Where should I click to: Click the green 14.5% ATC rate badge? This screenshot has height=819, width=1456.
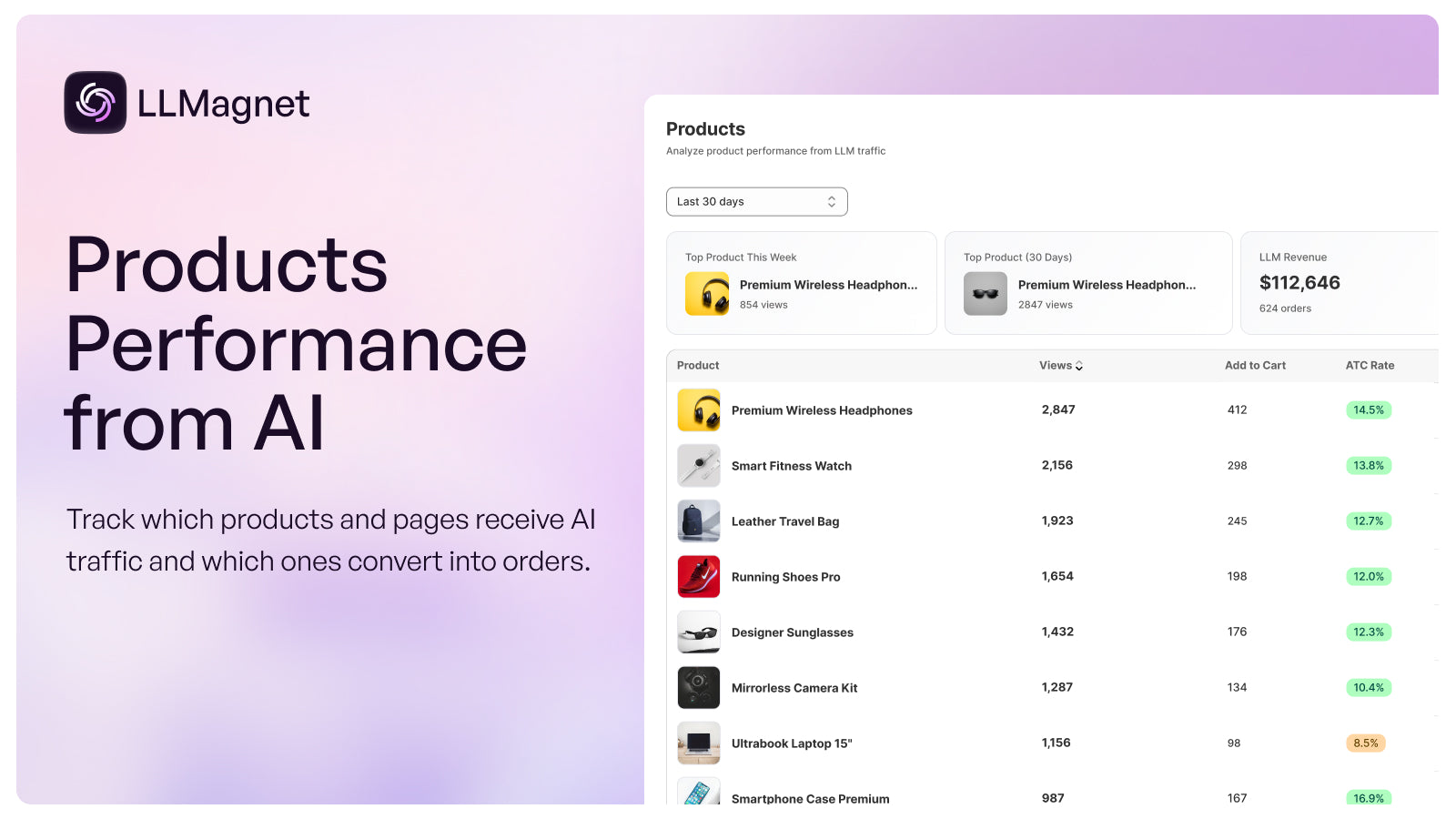[x=1369, y=409]
